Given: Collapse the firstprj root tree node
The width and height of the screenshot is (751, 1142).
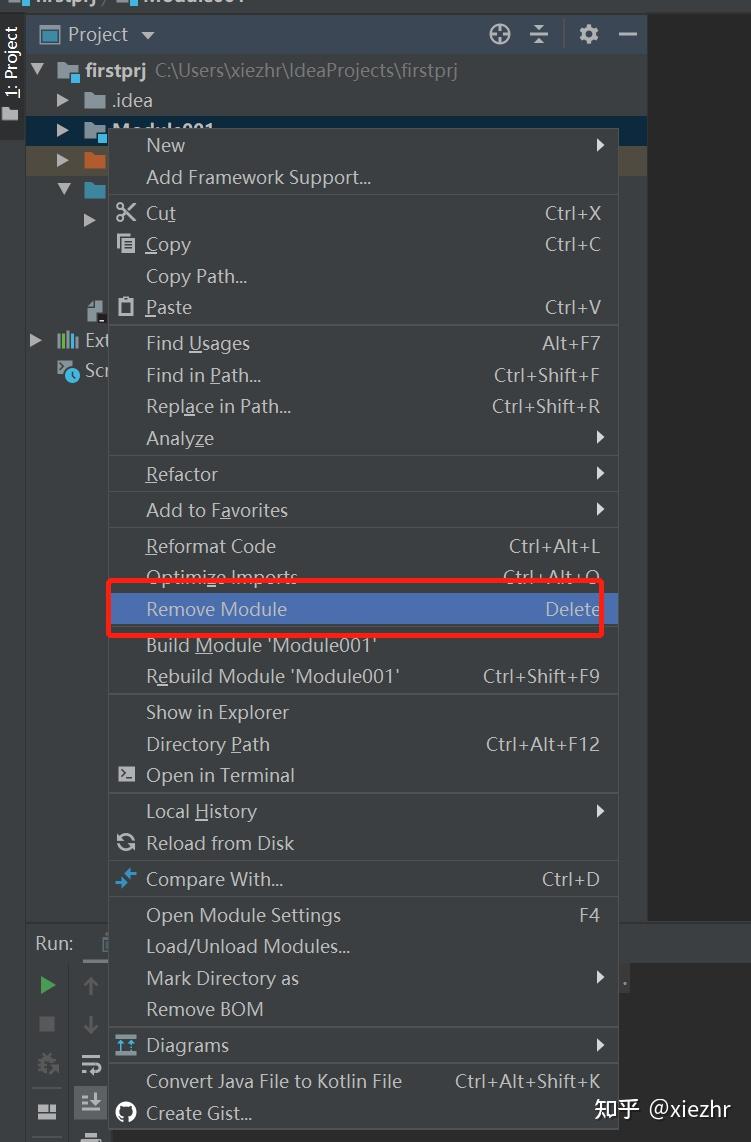Looking at the screenshot, I should (x=38, y=70).
